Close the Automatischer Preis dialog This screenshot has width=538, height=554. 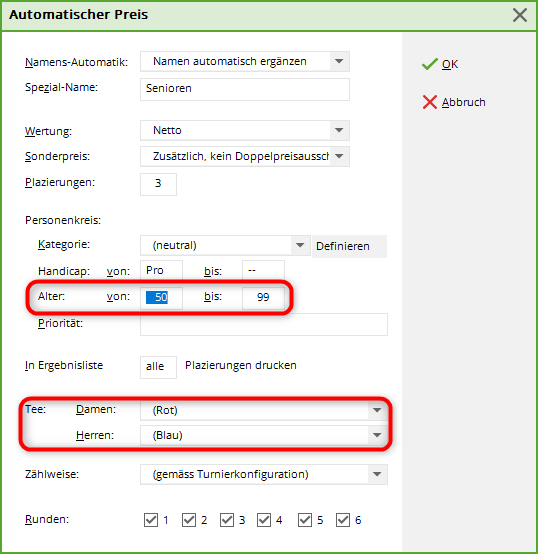[x=520, y=15]
